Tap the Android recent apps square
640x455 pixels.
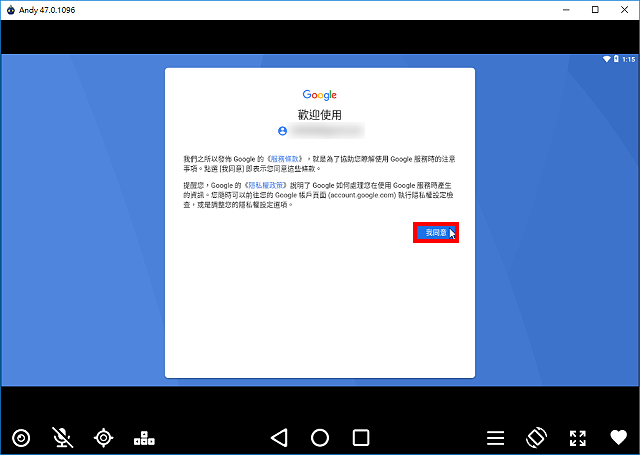tap(361, 438)
